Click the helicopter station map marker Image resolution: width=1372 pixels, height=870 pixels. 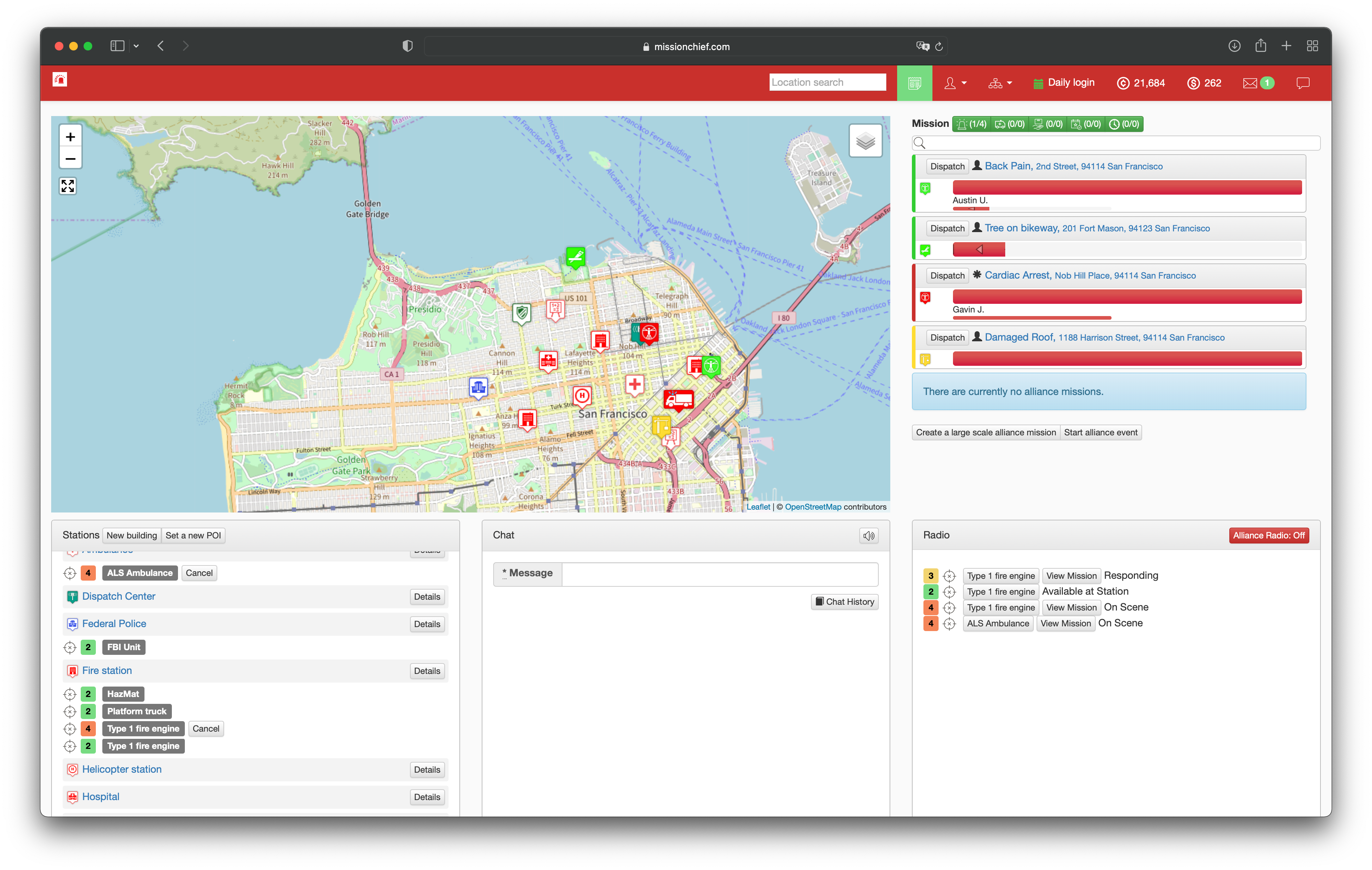582,396
